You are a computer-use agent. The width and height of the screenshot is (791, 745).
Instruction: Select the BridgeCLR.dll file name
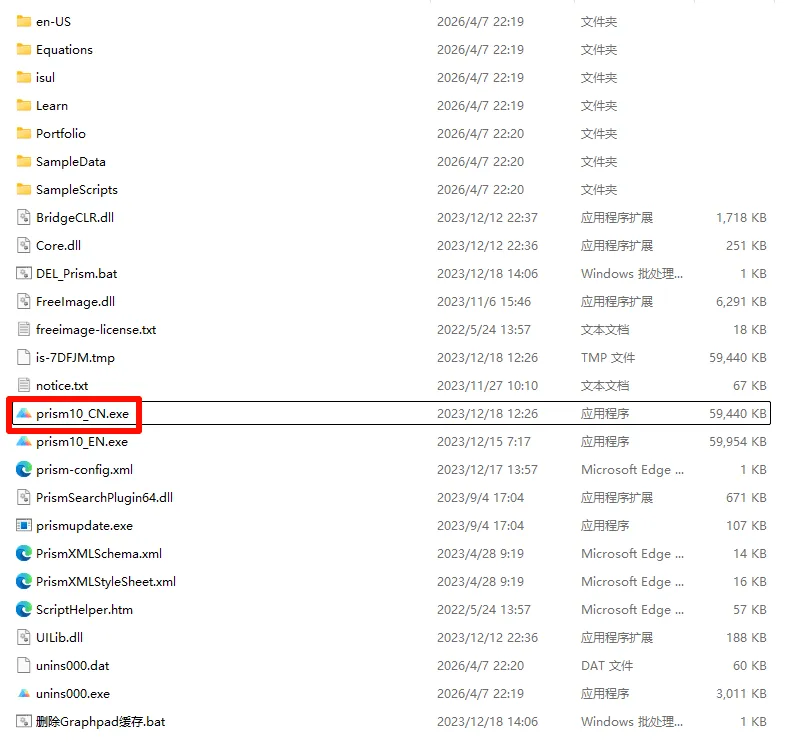(75, 217)
